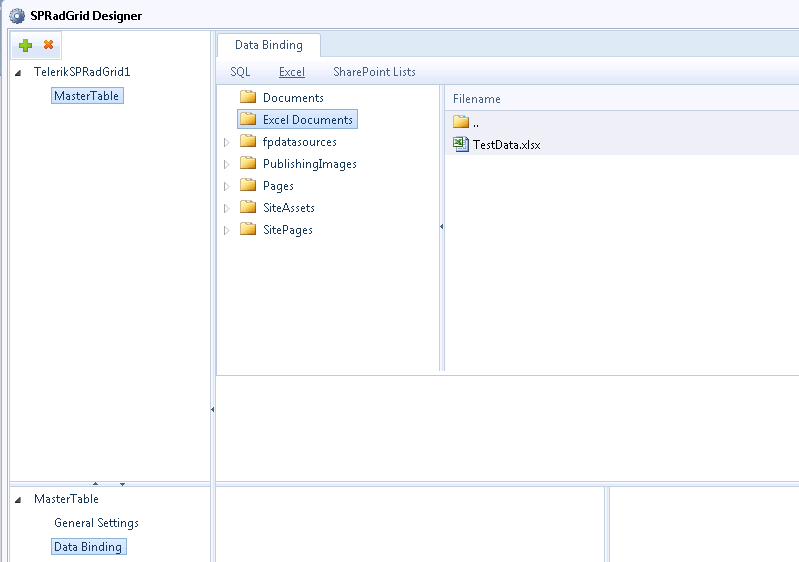This screenshot has width=799, height=562.
Task: Expand the SitePages folder
Action: click(227, 230)
